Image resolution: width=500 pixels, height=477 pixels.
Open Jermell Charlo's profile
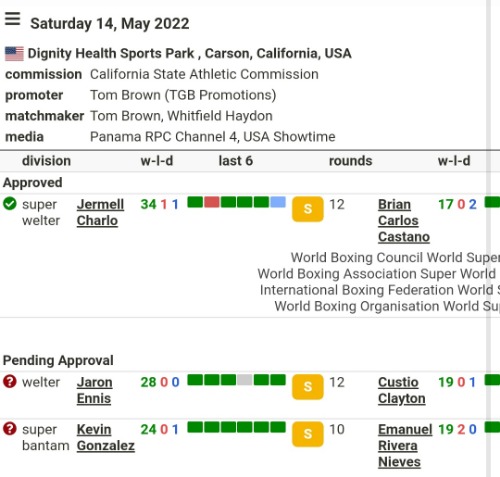[100, 212]
